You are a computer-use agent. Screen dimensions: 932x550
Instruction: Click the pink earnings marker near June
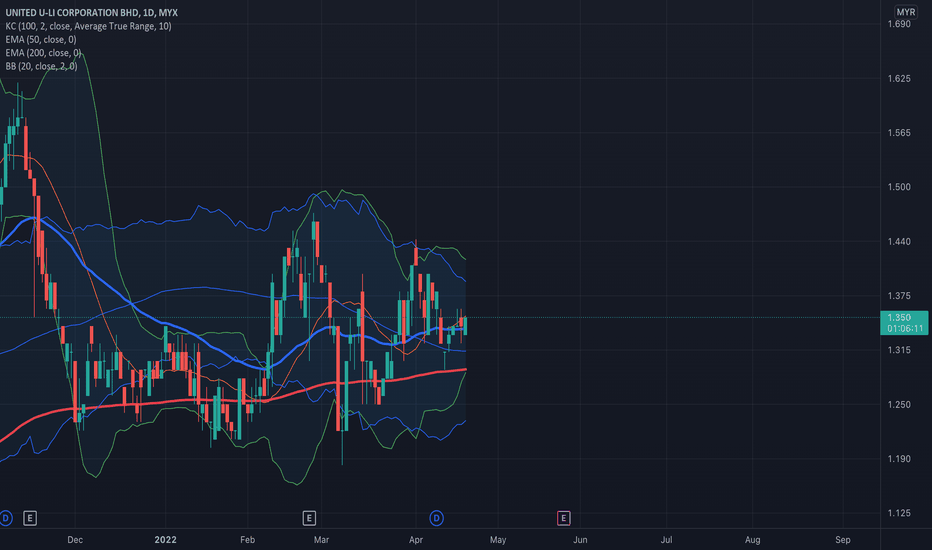tap(563, 518)
